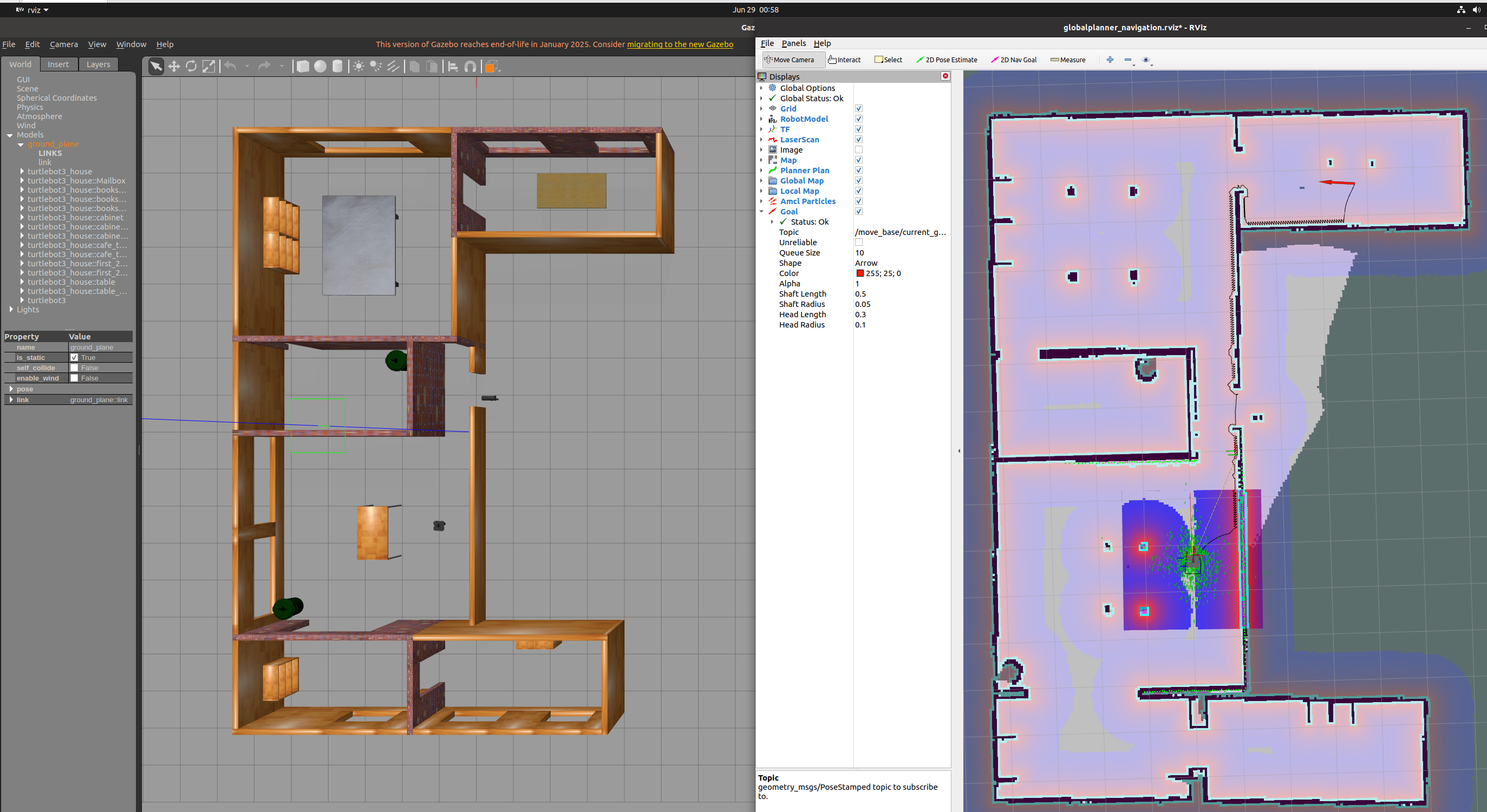Open the migrating to the new Gazebo link
Image resolution: width=1487 pixels, height=812 pixels.
tap(680, 44)
